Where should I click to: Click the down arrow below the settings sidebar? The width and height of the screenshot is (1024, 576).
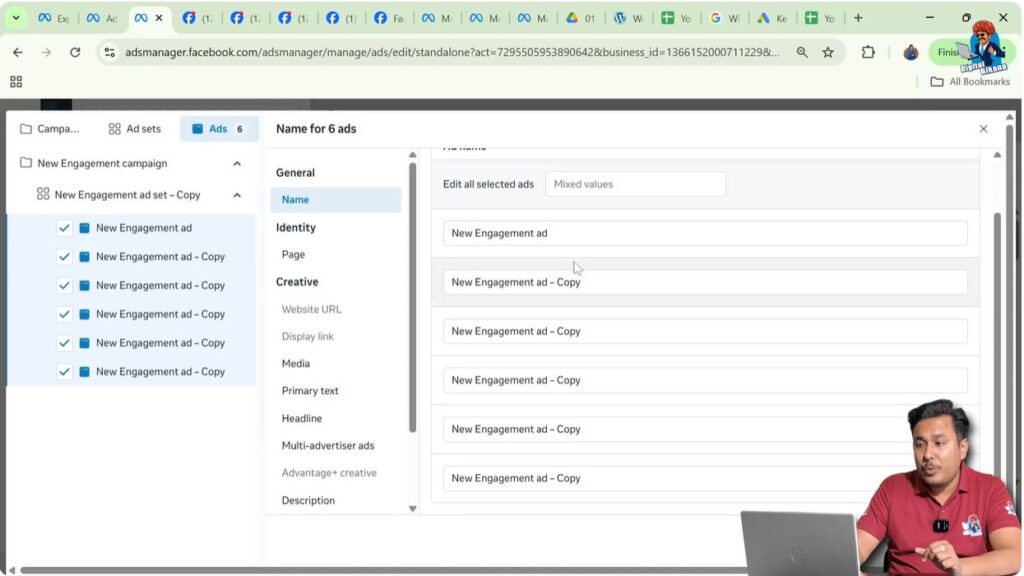point(412,508)
